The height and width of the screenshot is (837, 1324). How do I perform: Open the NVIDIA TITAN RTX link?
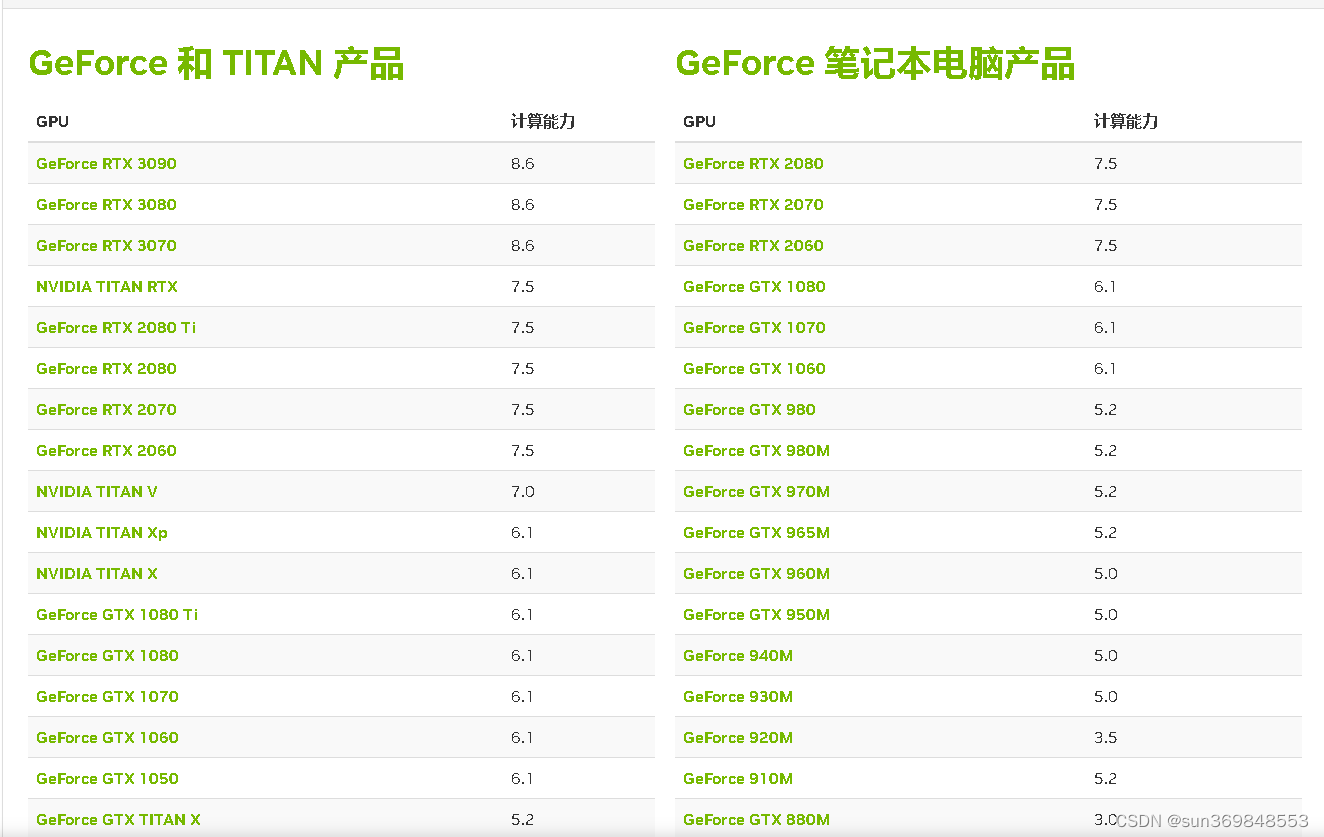pyautogui.click(x=107, y=286)
